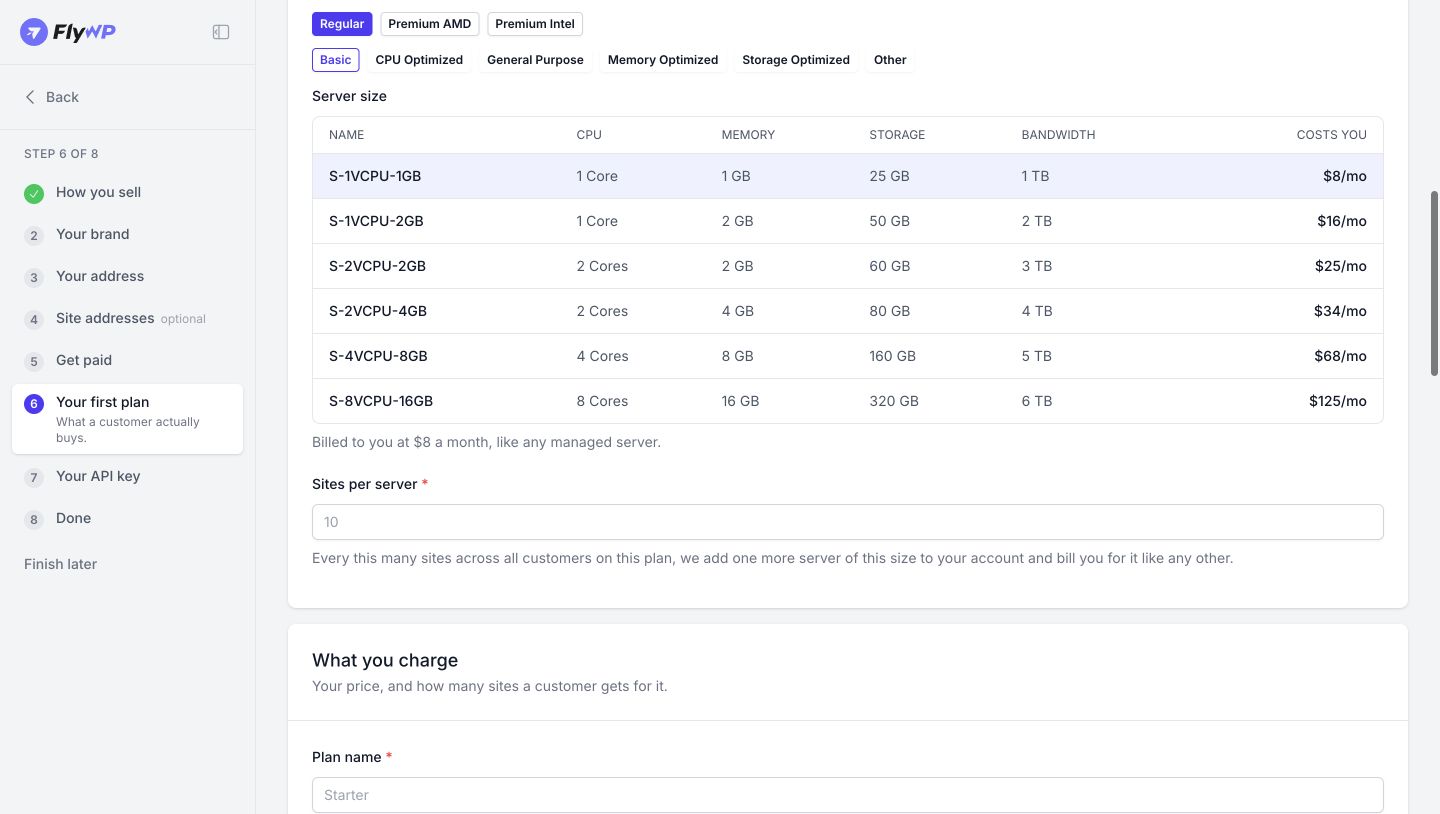Click step 8 number badge

pos(34,520)
